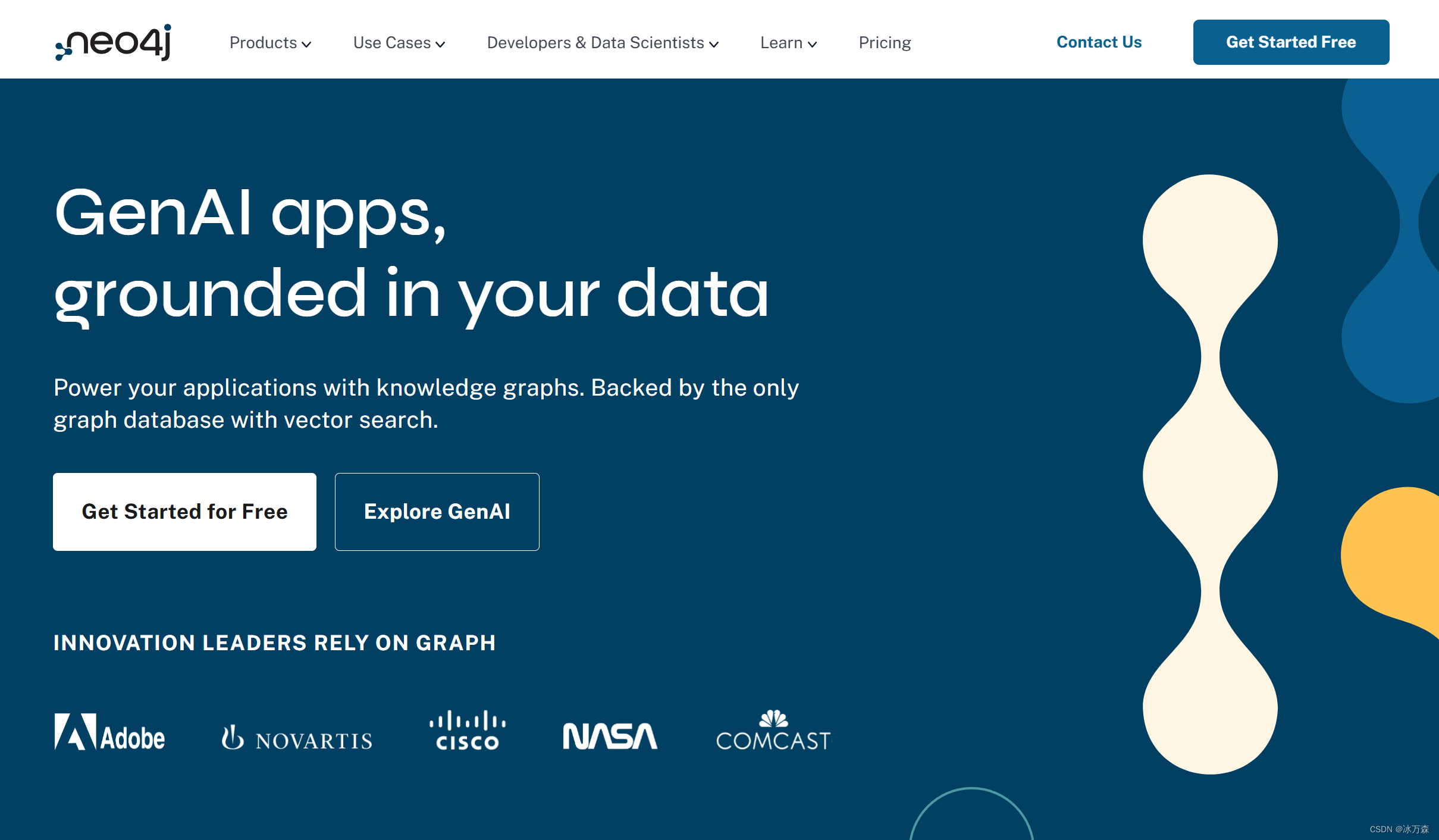
Task: Click the chevron arrow beside Products
Action: [307, 44]
